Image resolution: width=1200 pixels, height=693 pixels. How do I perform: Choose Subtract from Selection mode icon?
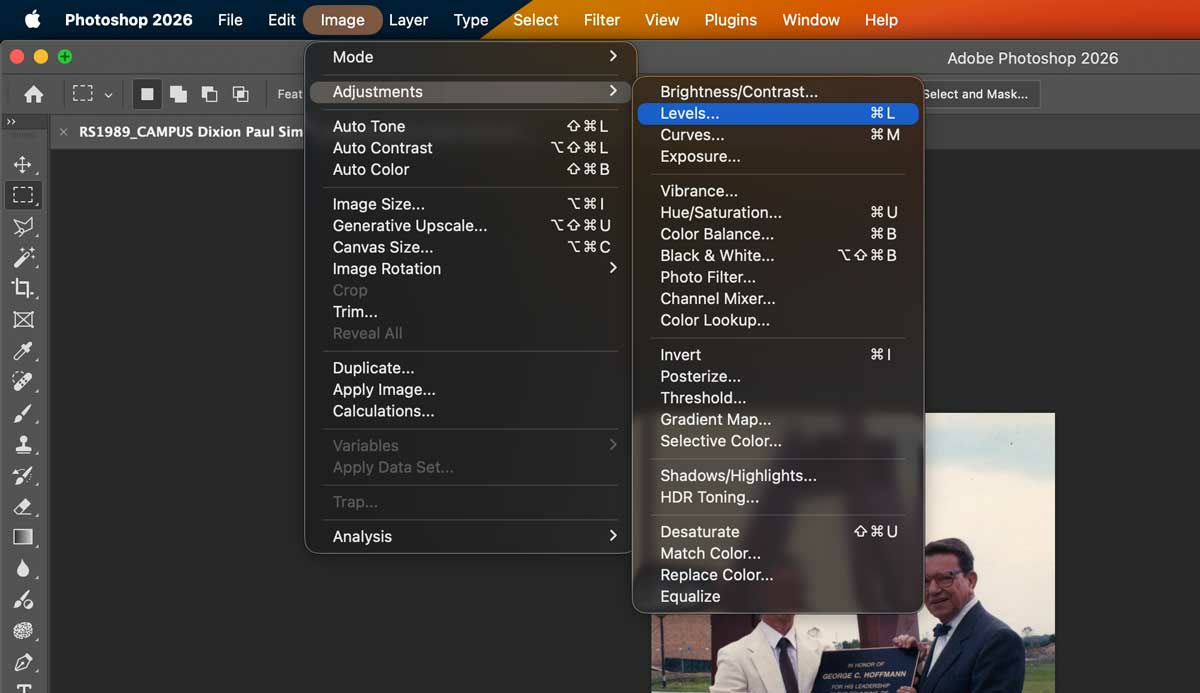[x=209, y=94]
